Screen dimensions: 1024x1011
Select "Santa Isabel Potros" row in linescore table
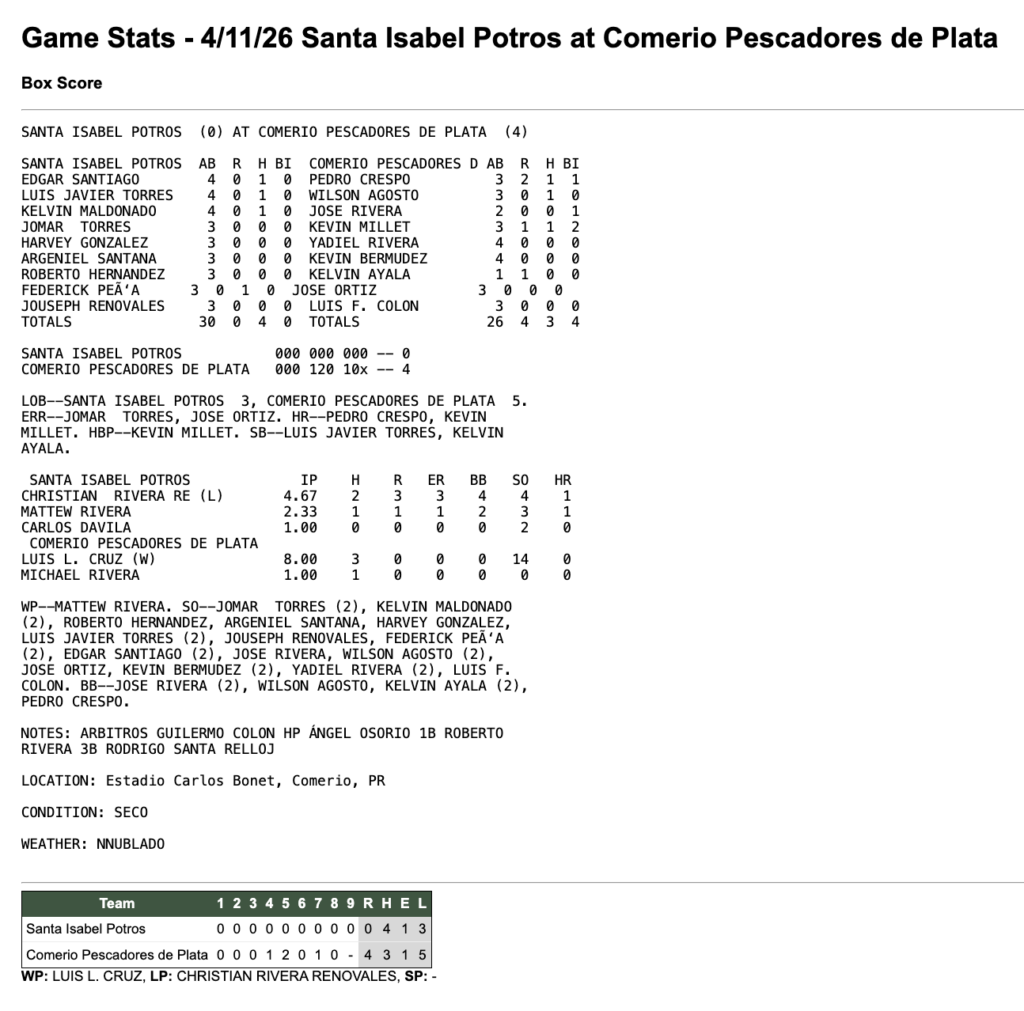[86, 929]
